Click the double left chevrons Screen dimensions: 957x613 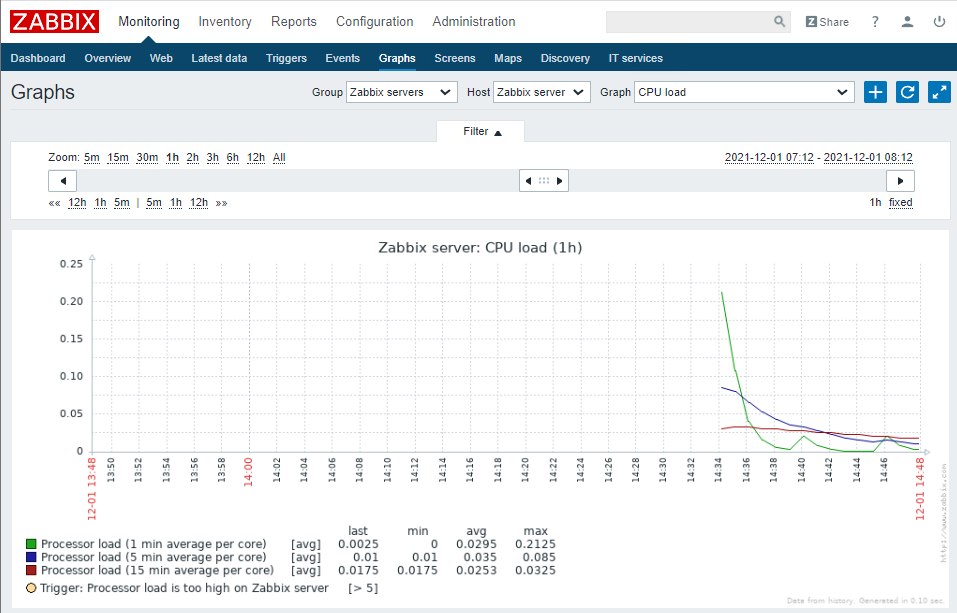[54, 203]
